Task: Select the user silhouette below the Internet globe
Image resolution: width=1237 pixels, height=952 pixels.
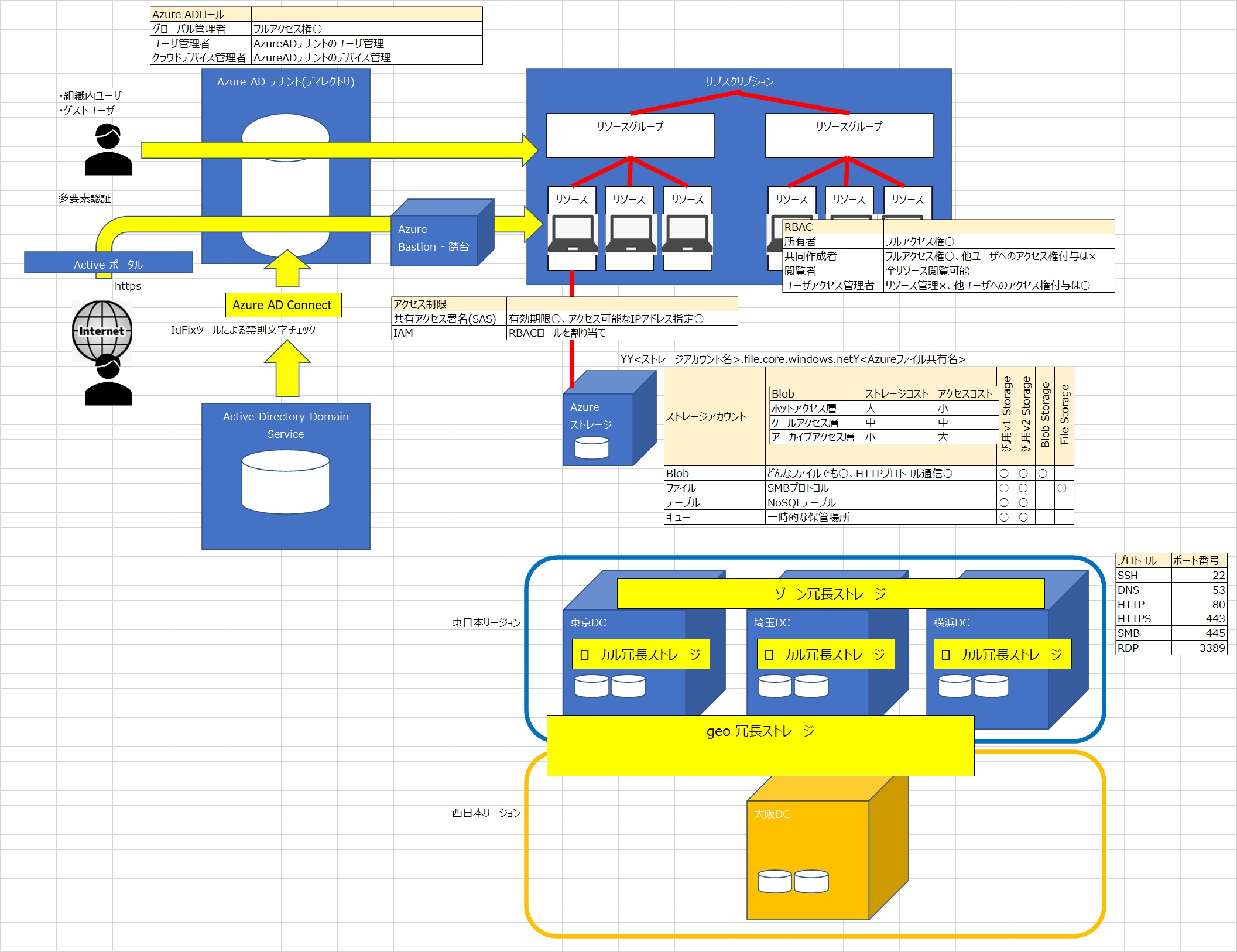Action: coord(108,379)
